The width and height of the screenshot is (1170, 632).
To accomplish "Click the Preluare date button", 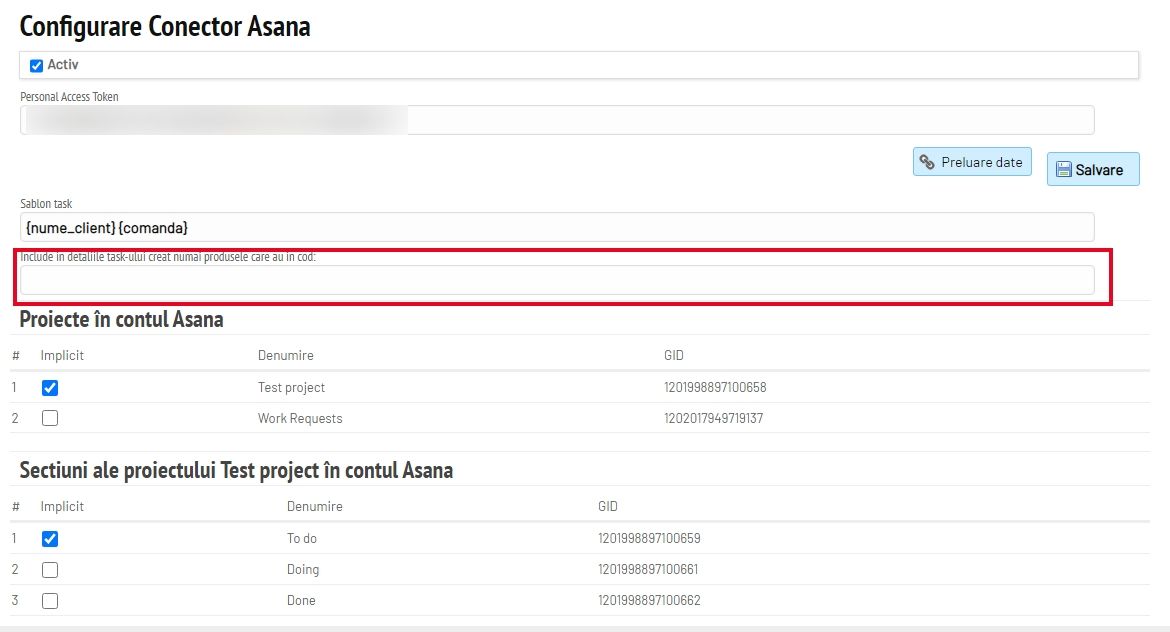I will (x=972, y=162).
